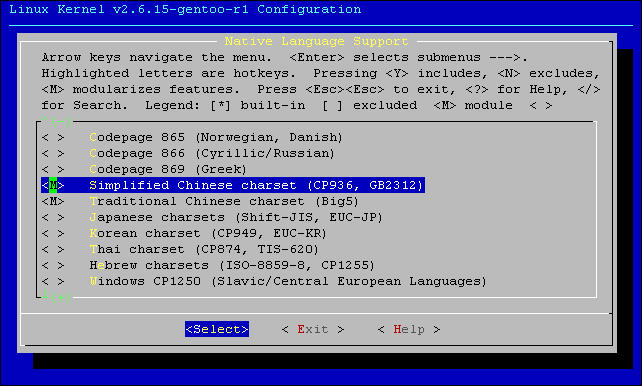The height and width of the screenshot is (386, 642).
Task: Toggle the <M> marker for Traditional Chinese
Action: 53,201
